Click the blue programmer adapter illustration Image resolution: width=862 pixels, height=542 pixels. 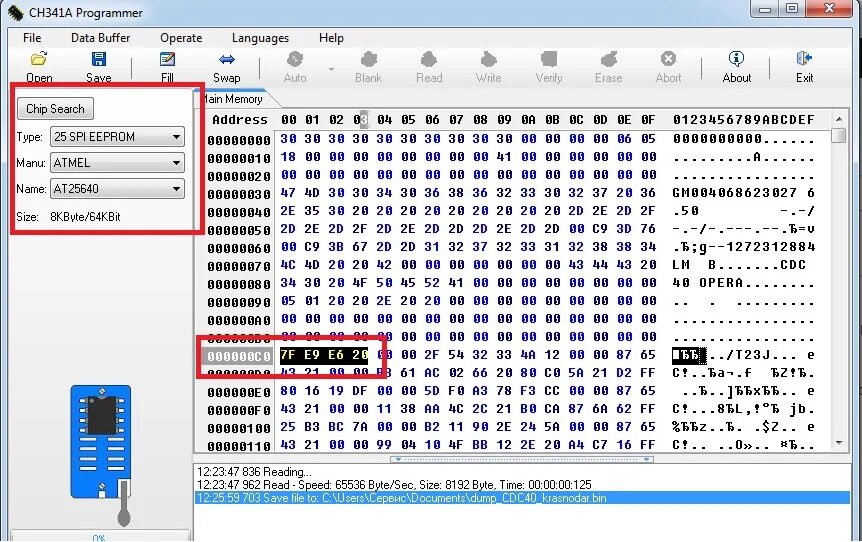(101, 442)
